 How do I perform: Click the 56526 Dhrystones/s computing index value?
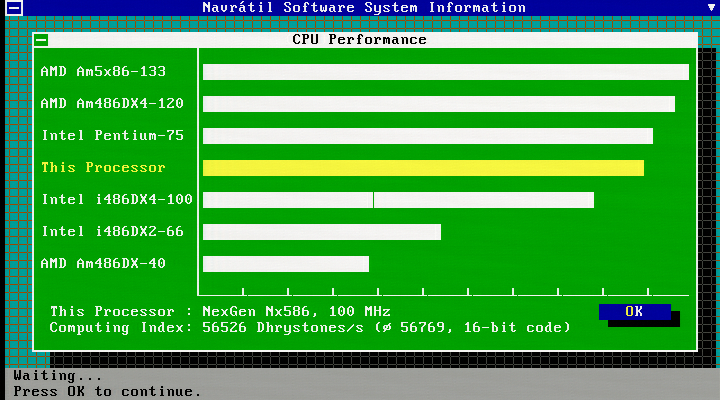click(x=283, y=327)
